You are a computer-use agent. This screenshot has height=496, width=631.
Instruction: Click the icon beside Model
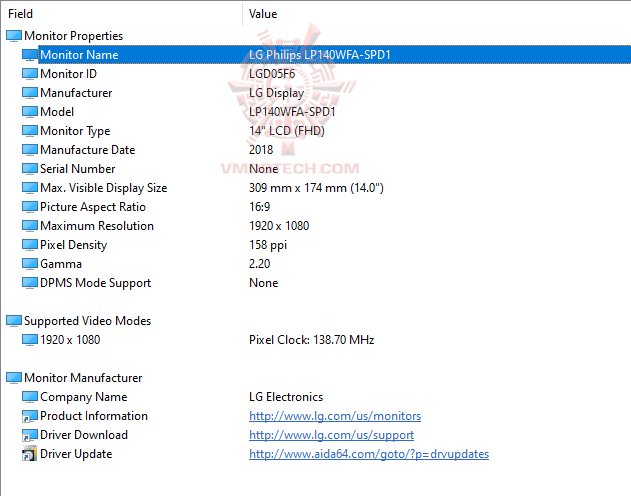[x=30, y=112]
